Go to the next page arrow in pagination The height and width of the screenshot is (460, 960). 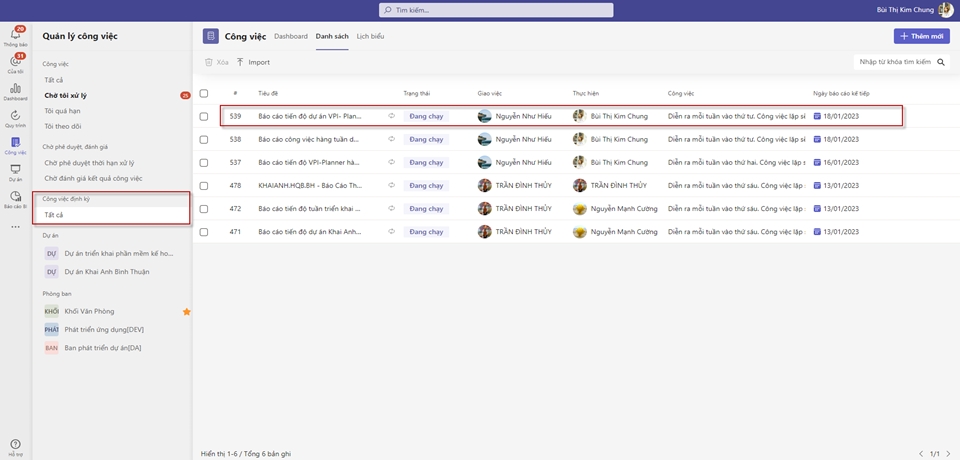[946, 454]
